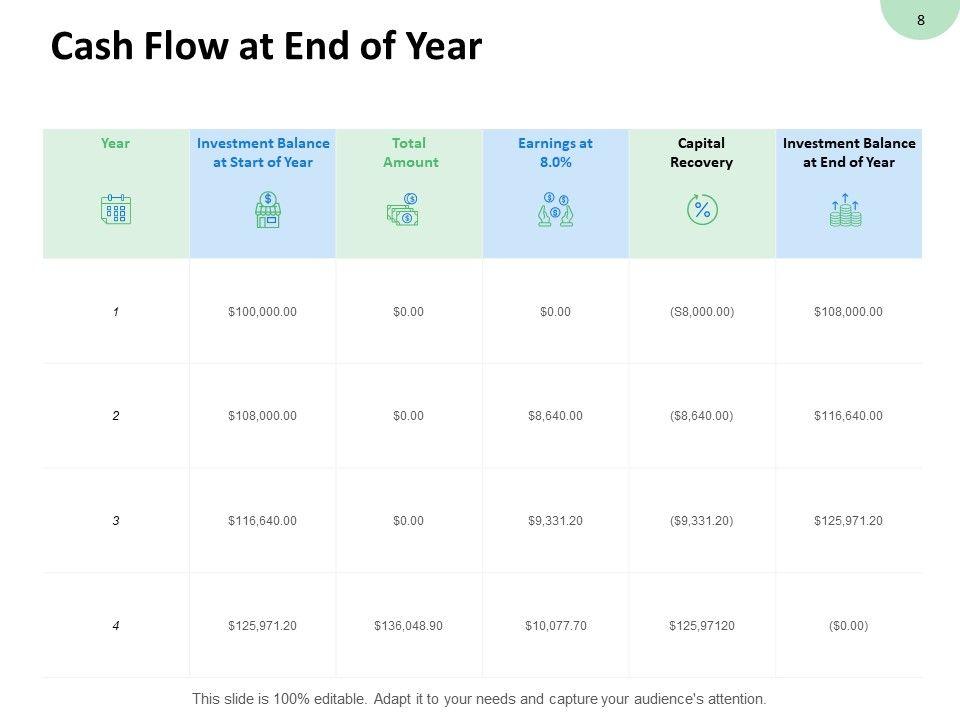Viewport: 960px width, 720px height.
Task: Click the $125,971.20 end of year balance
Action: tap(848, 521)
